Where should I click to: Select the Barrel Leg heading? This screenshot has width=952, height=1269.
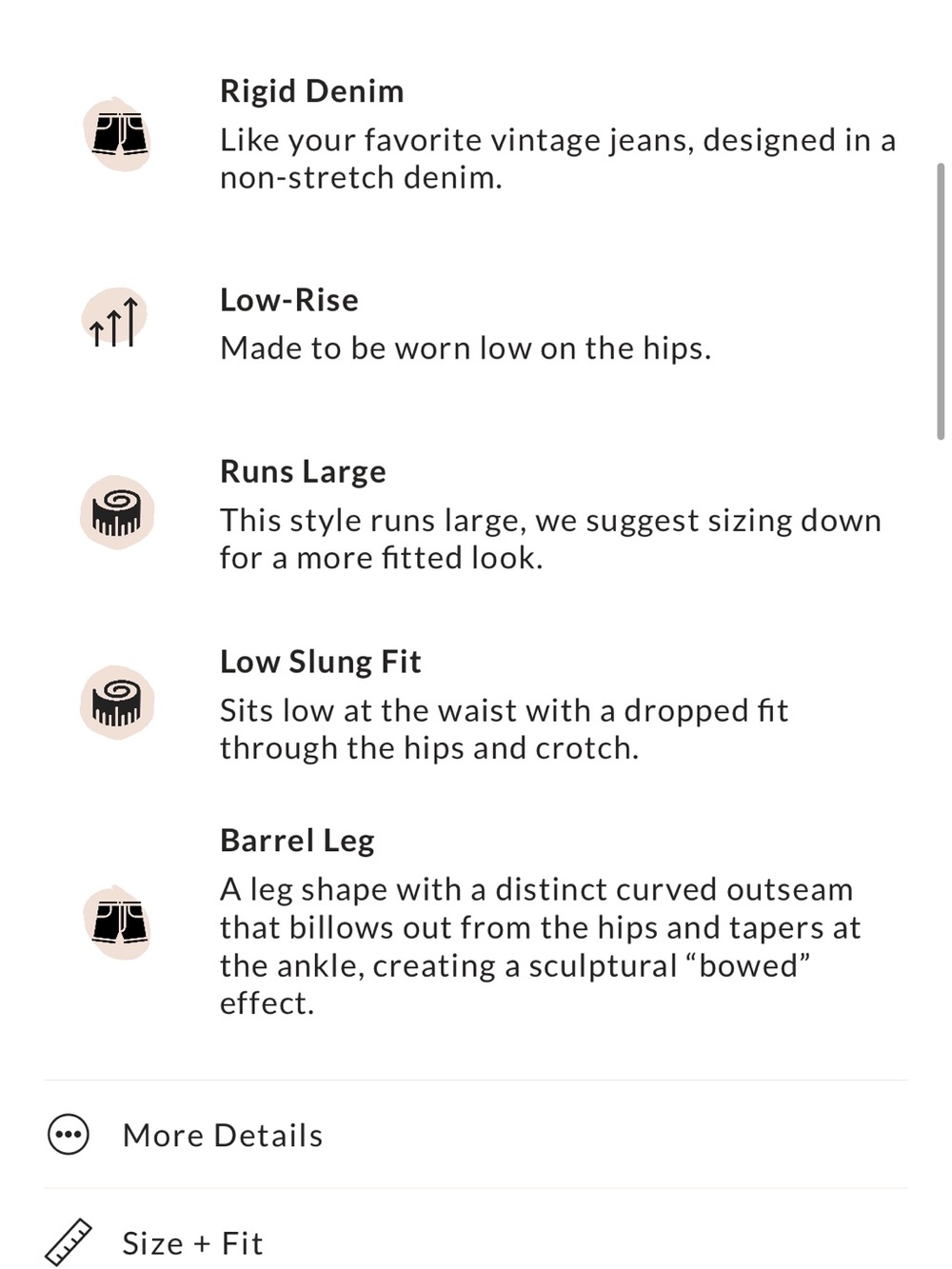point(297,841)
